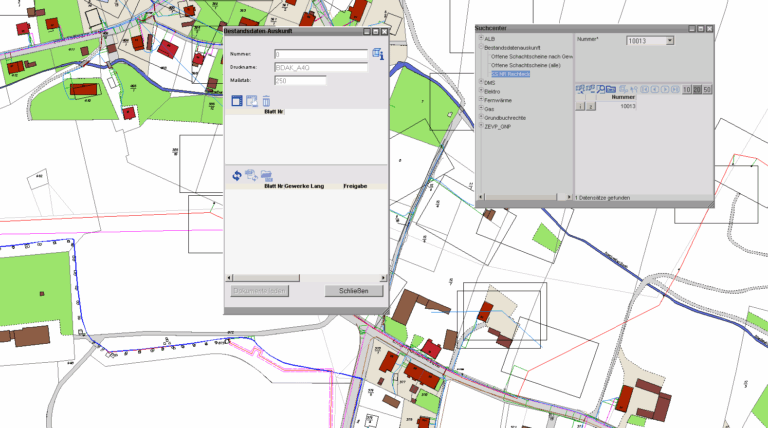The width and height of the screenshot is (768, 428).
Task: Click the sheet selection icon with hand cursor
Action: (252, 101)
